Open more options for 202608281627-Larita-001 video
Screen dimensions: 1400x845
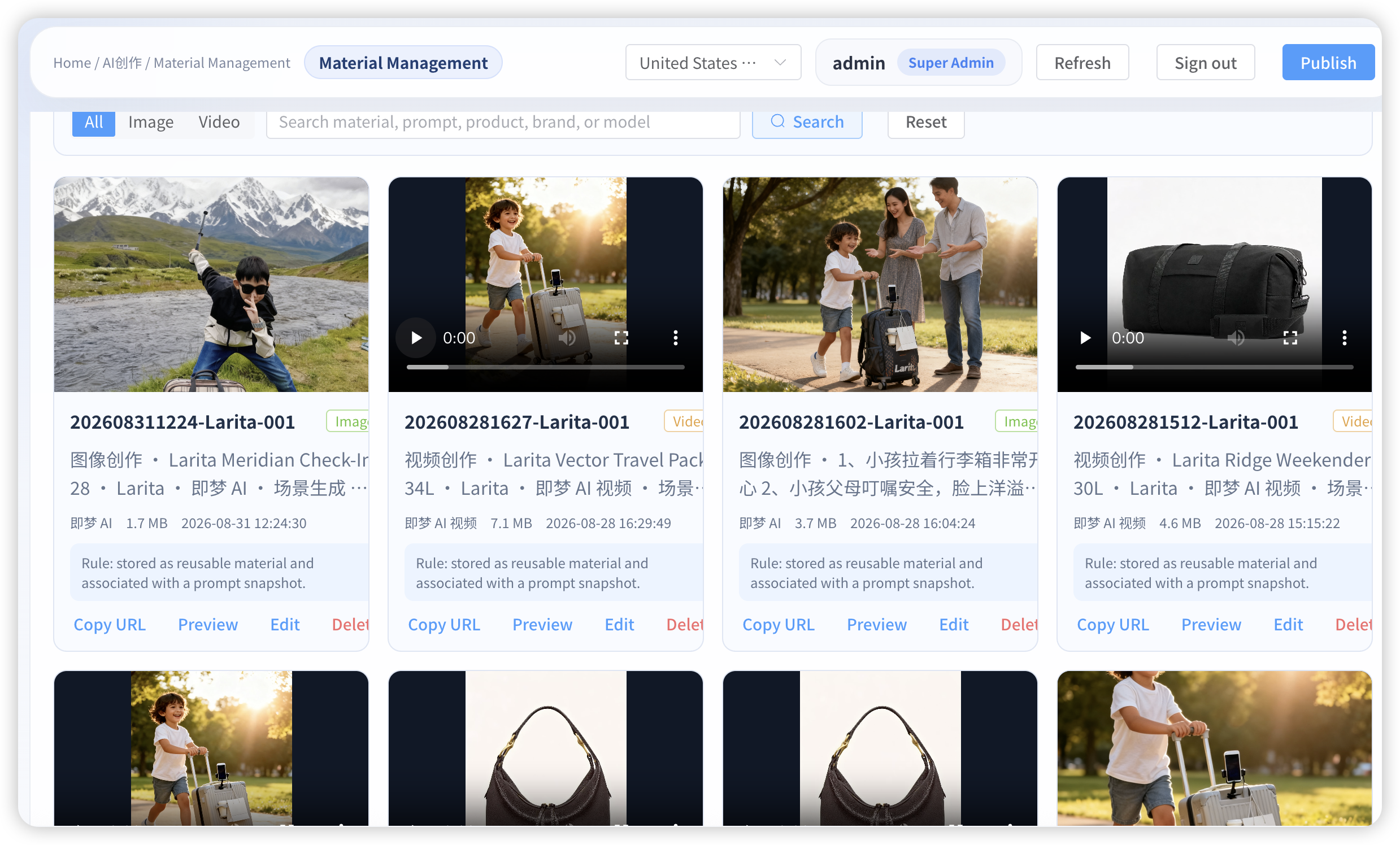[x=675, y=338]
